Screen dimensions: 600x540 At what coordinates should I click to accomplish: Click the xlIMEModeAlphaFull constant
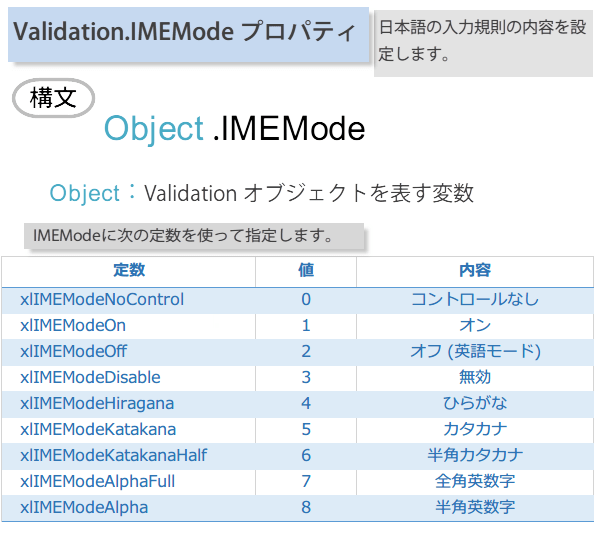pyautogui.click(x=98, y=481)
